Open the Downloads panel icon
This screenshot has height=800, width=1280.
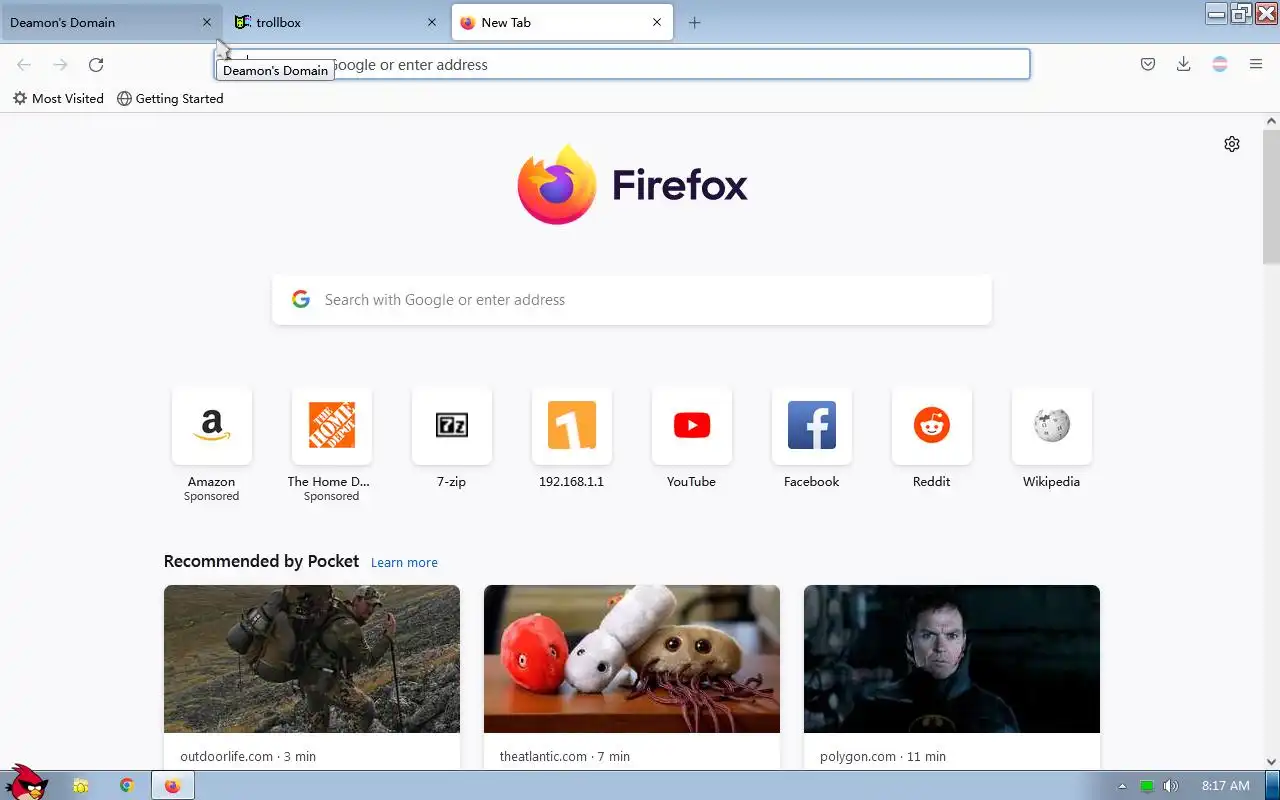pyautogui.click(x=1184, y=64)
